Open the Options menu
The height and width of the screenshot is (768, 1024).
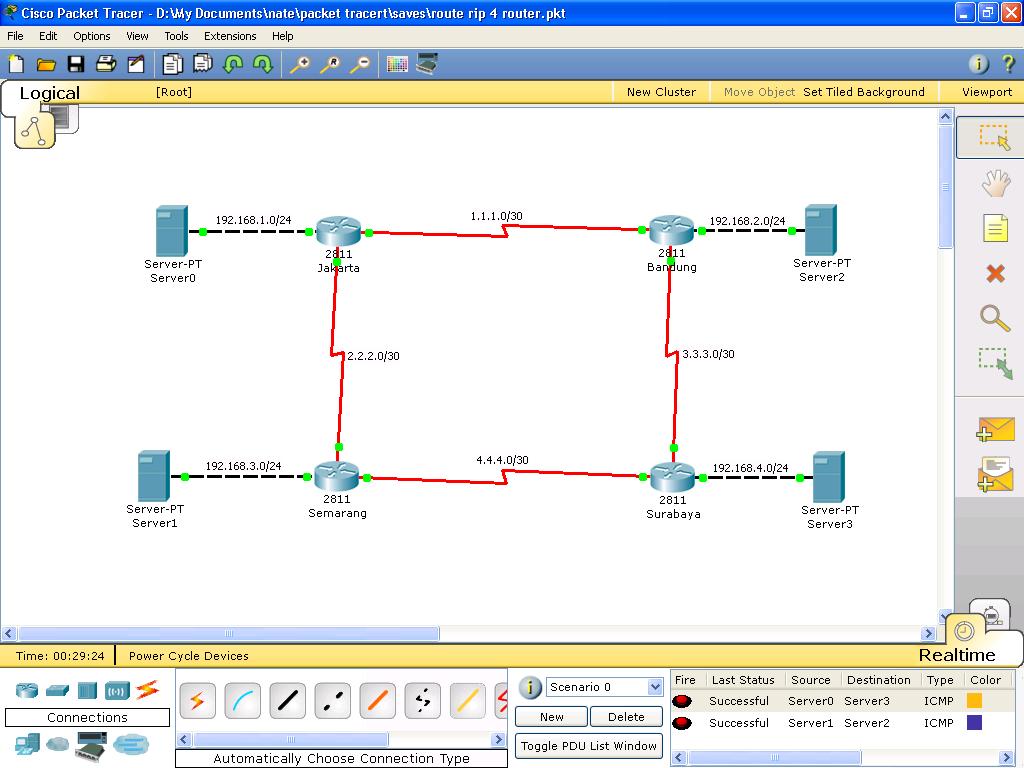[91, 36]
